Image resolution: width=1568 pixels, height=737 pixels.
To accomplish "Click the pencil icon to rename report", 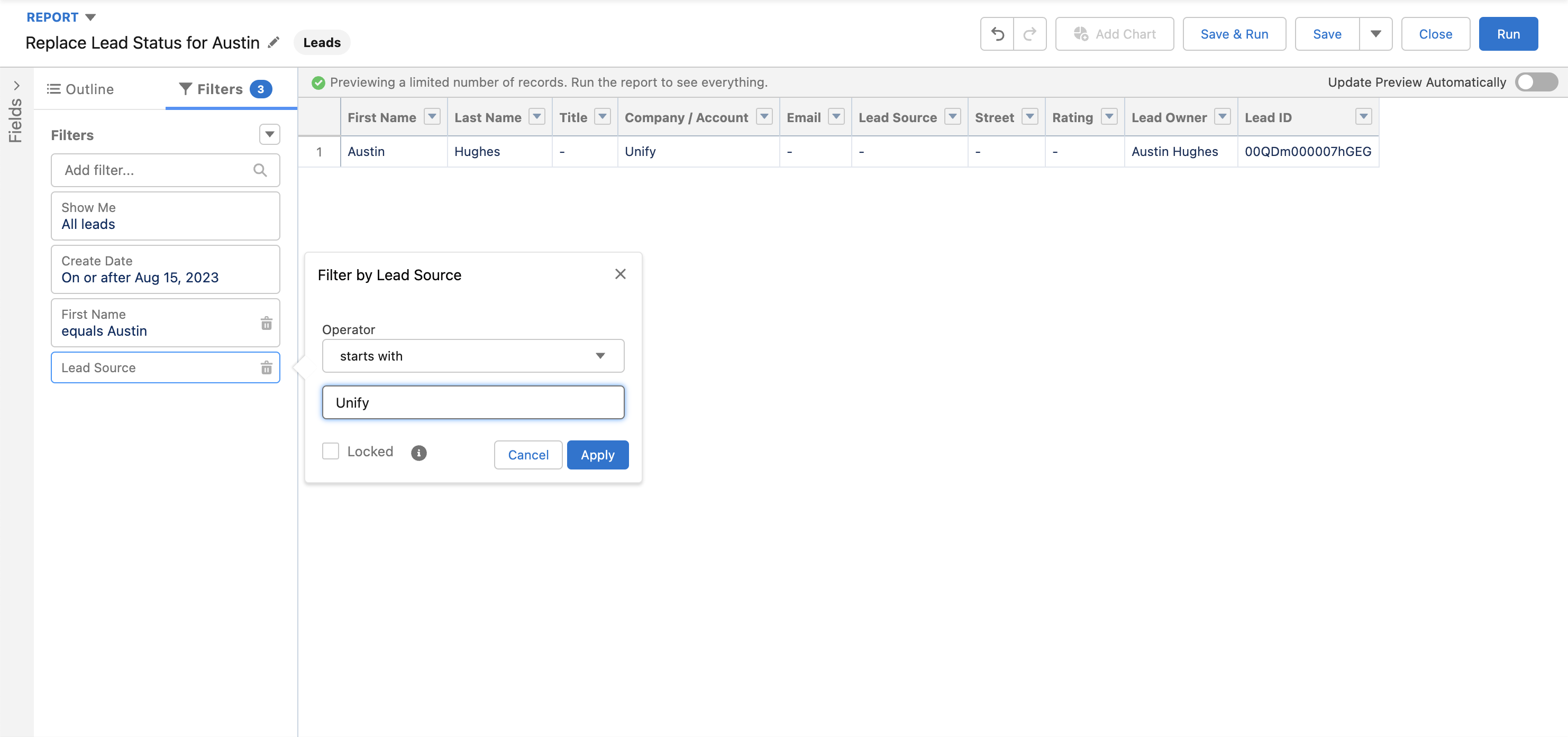I will (x=274, y=42).
